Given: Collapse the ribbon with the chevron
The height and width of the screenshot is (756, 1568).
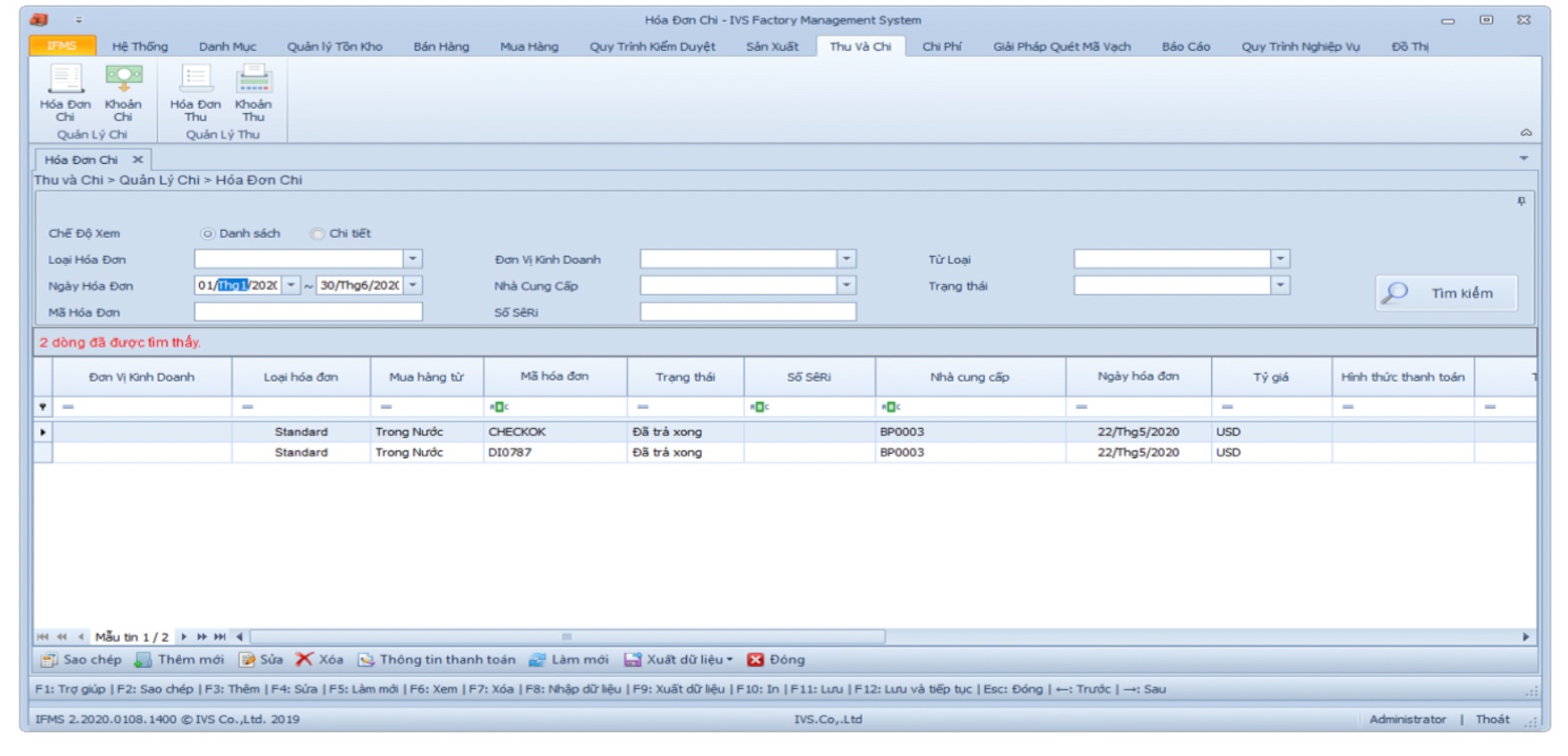Looking at the screenshot, I should click(x=1526, y=132).
